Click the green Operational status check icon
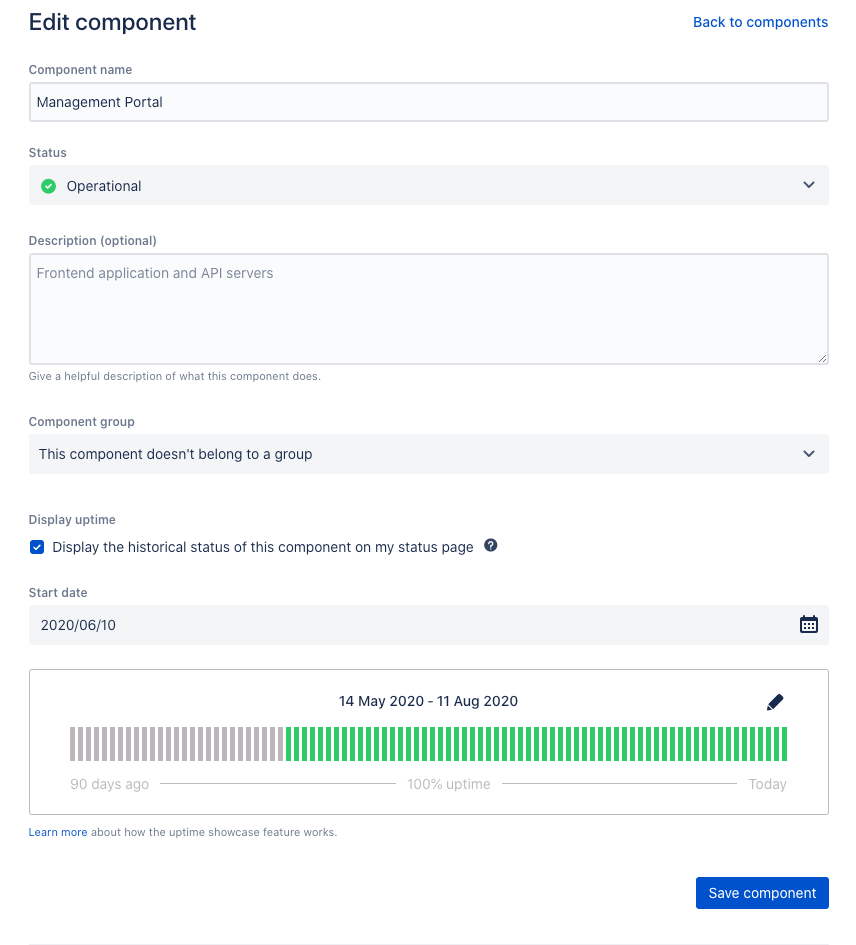The image size is (856, 945). (x=49, y=186)
